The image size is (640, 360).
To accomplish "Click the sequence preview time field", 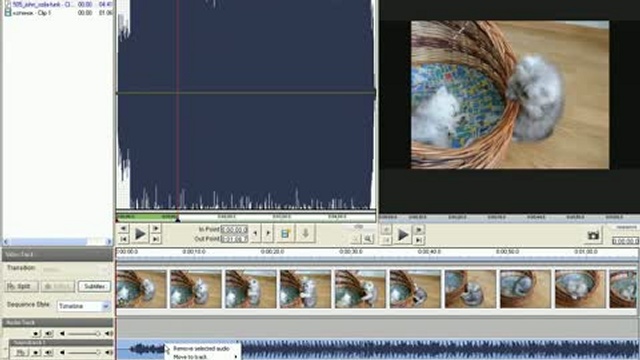I will tap(625, 241).
